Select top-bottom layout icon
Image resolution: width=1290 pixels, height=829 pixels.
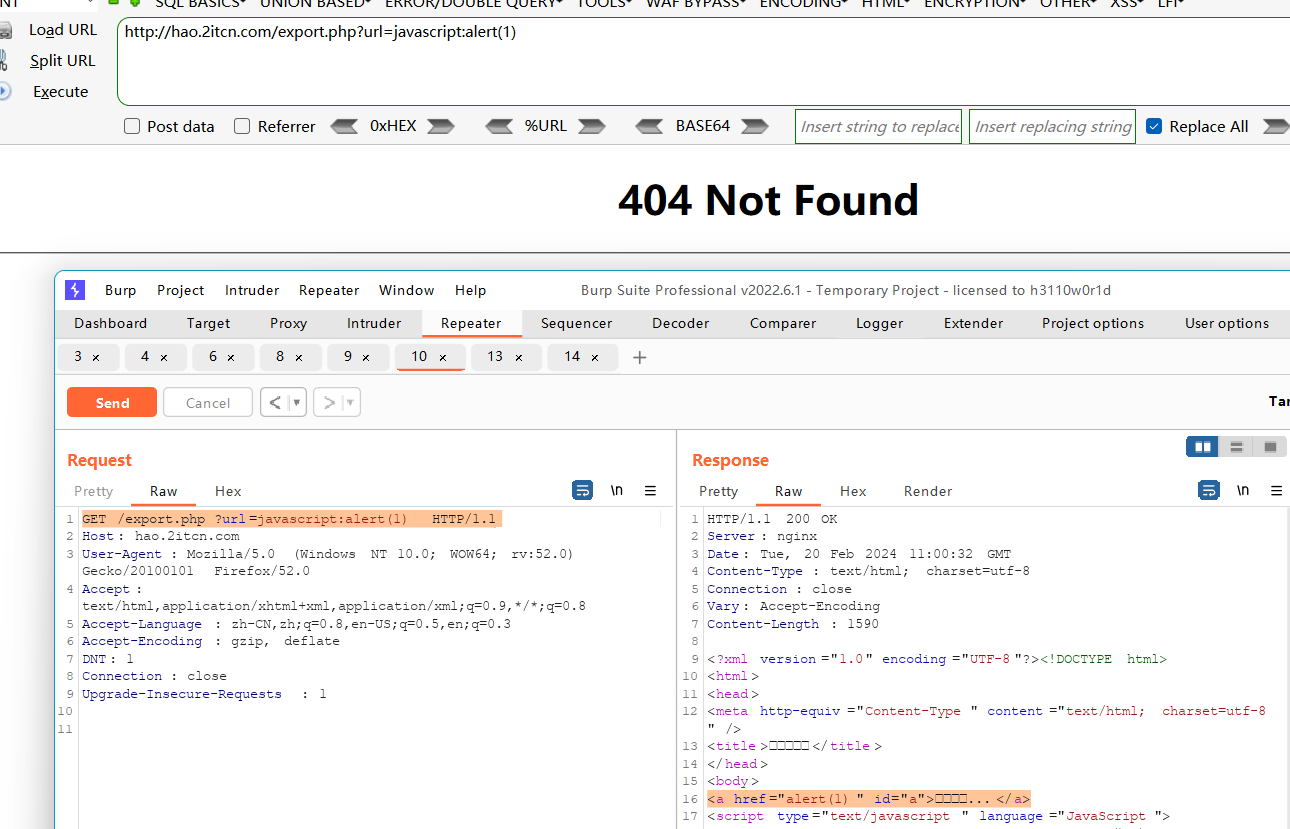[x=1236, y=447]
